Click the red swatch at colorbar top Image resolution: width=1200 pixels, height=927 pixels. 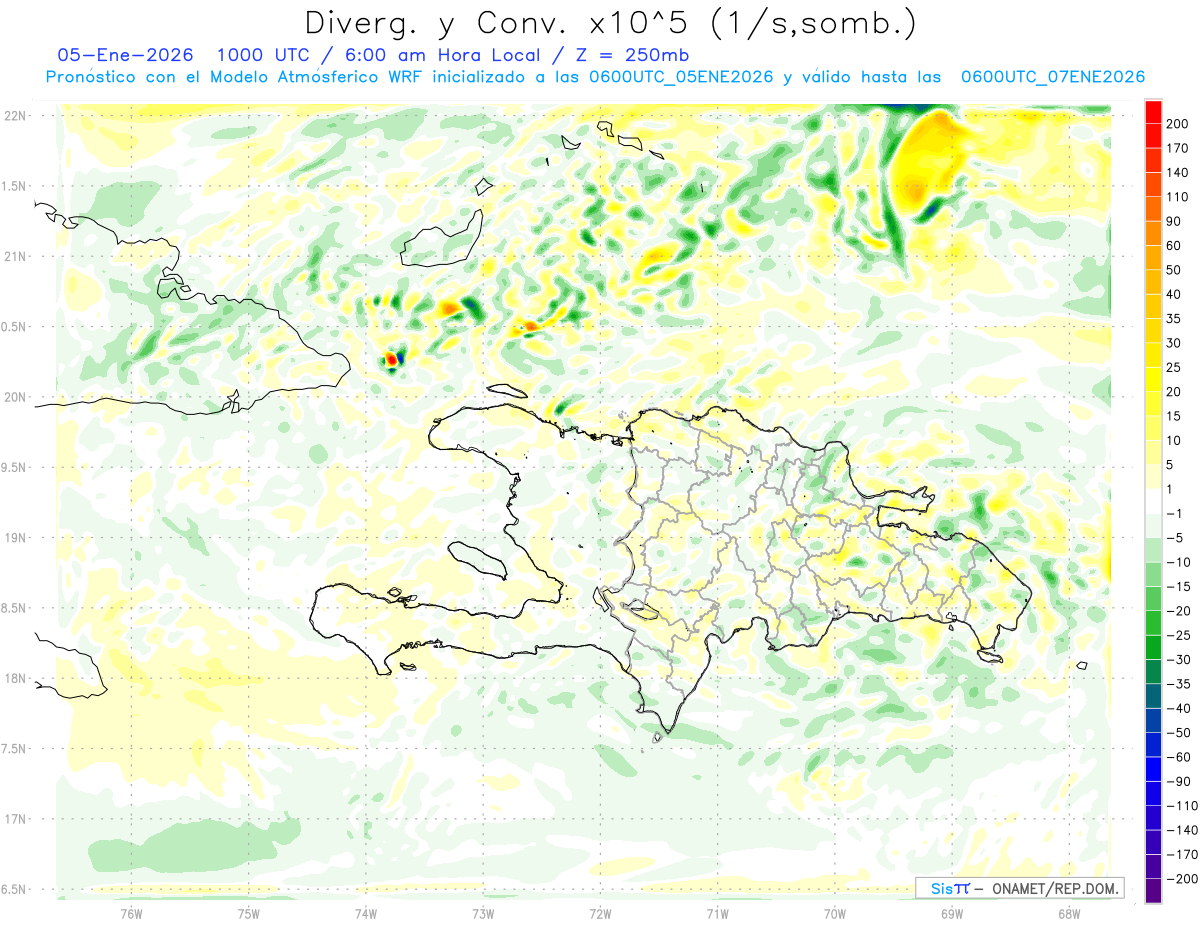click(1153, 113)
